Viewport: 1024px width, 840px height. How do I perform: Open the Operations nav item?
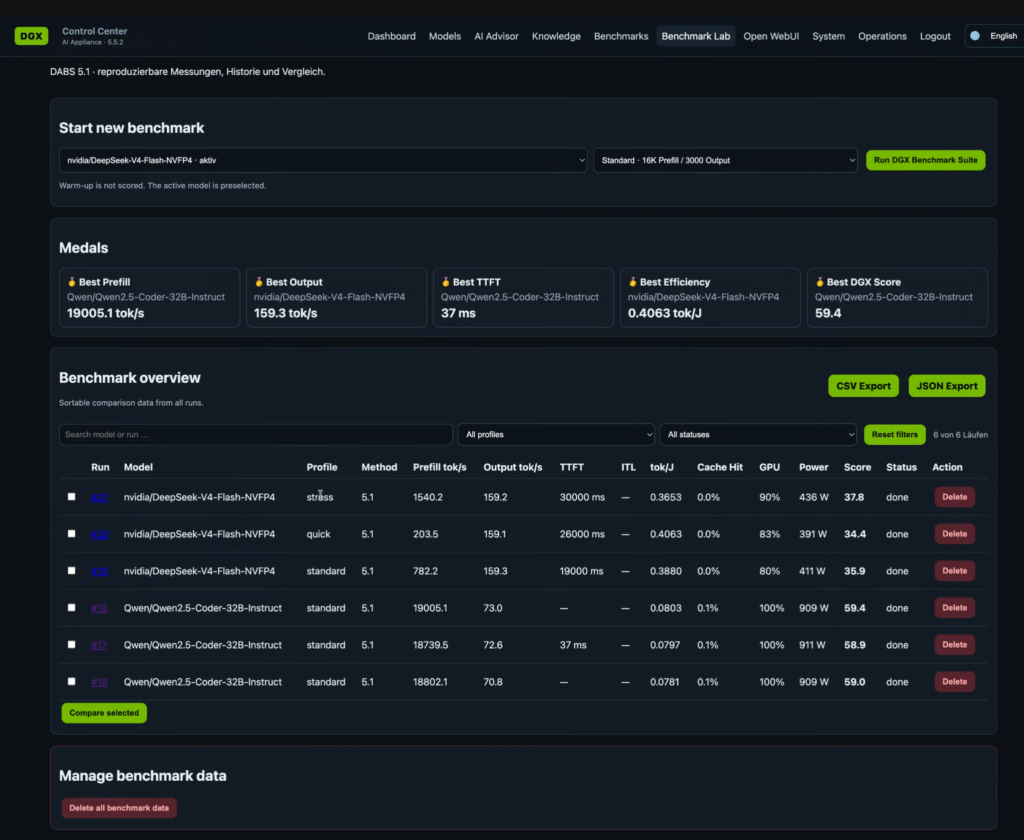[x=882, y=36]
